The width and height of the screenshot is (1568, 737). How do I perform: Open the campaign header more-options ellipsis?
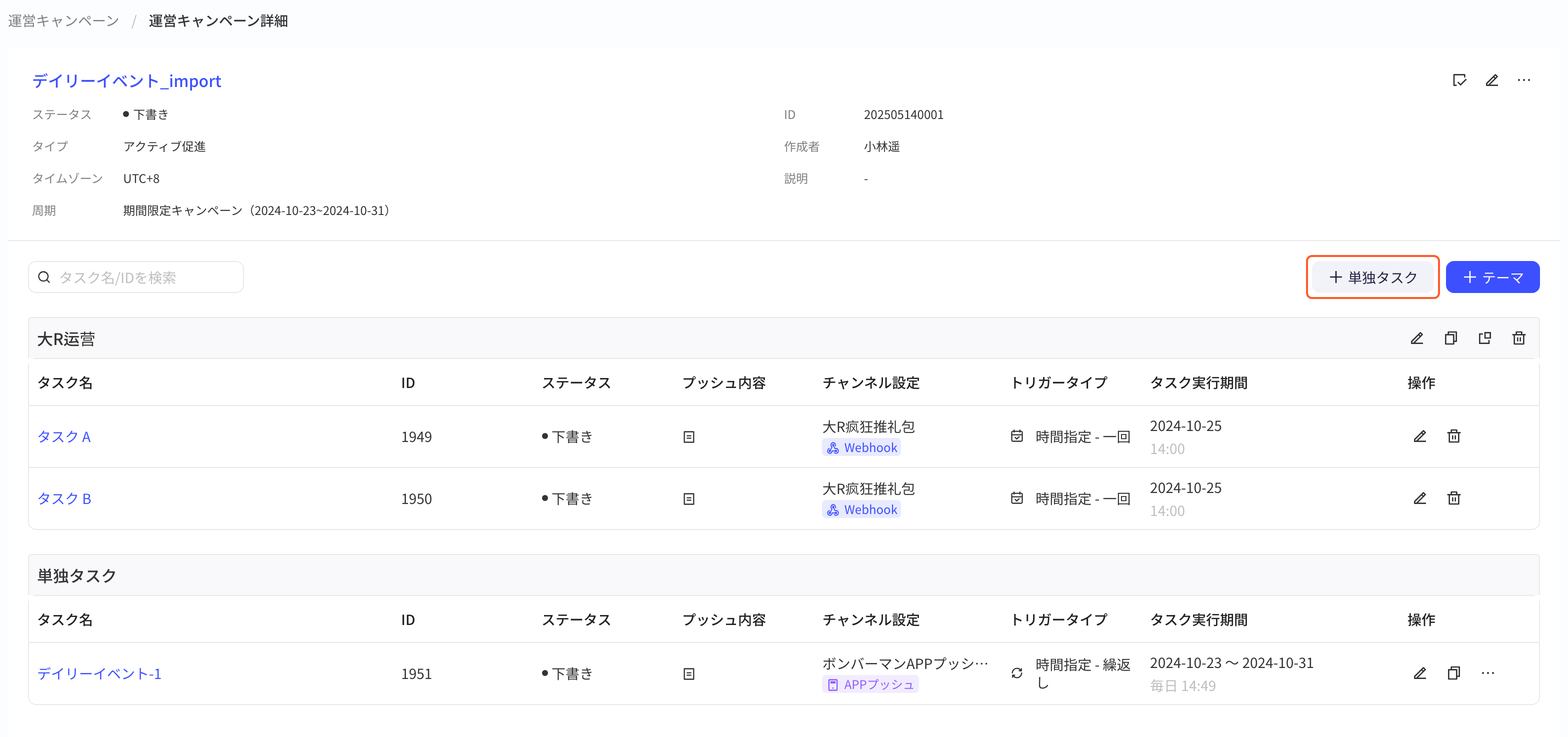point(1523,80)
